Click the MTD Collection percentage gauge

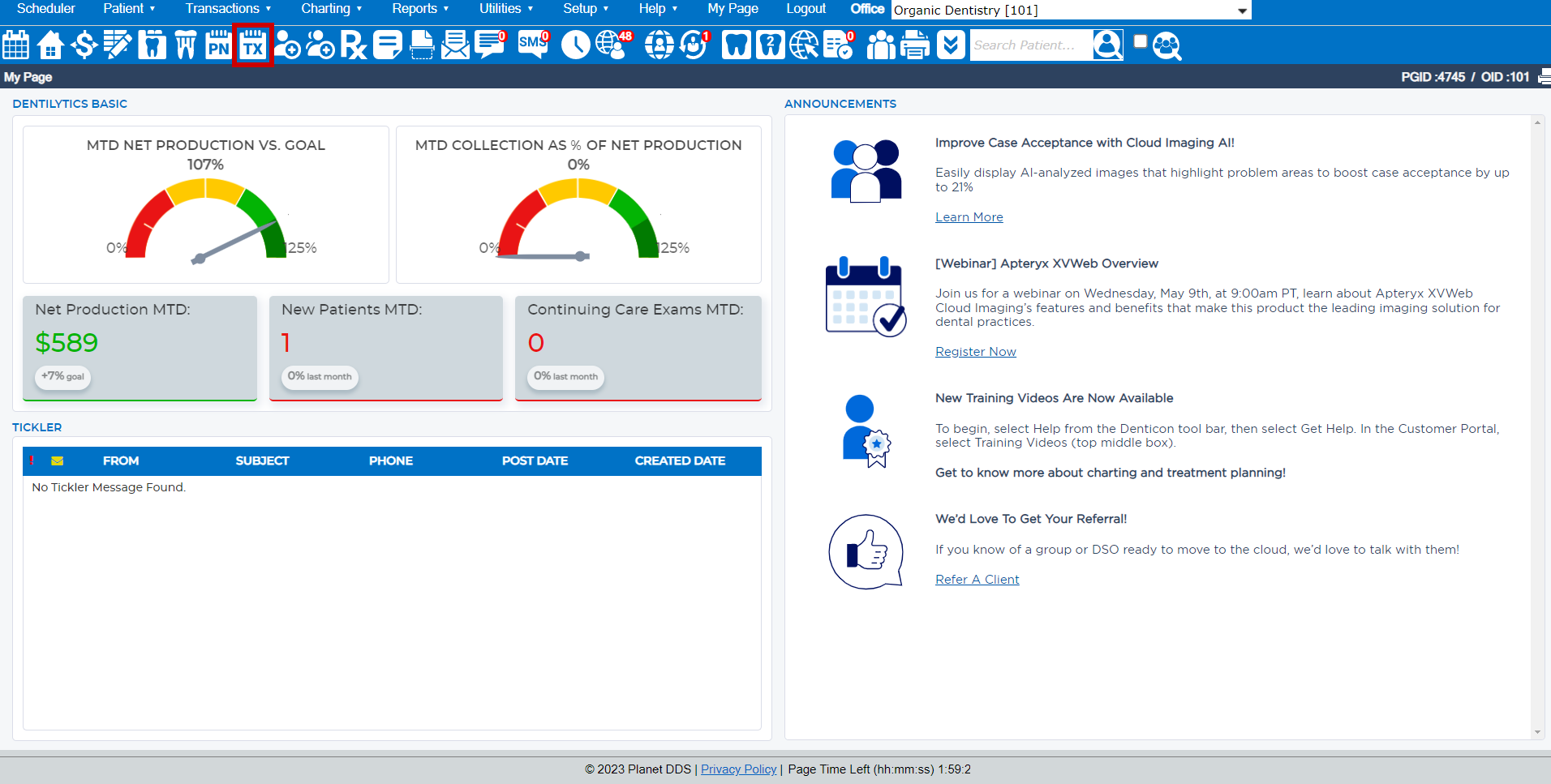(x=578, y=219)
